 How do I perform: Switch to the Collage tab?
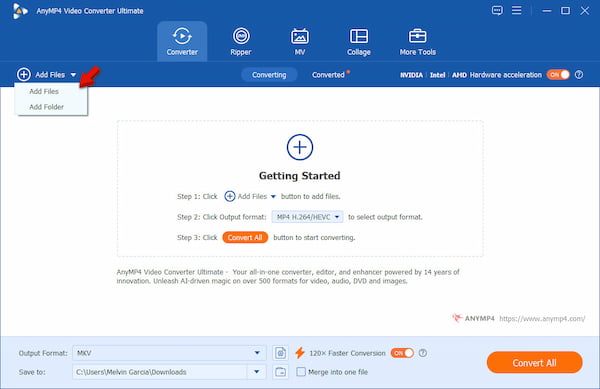359,41
